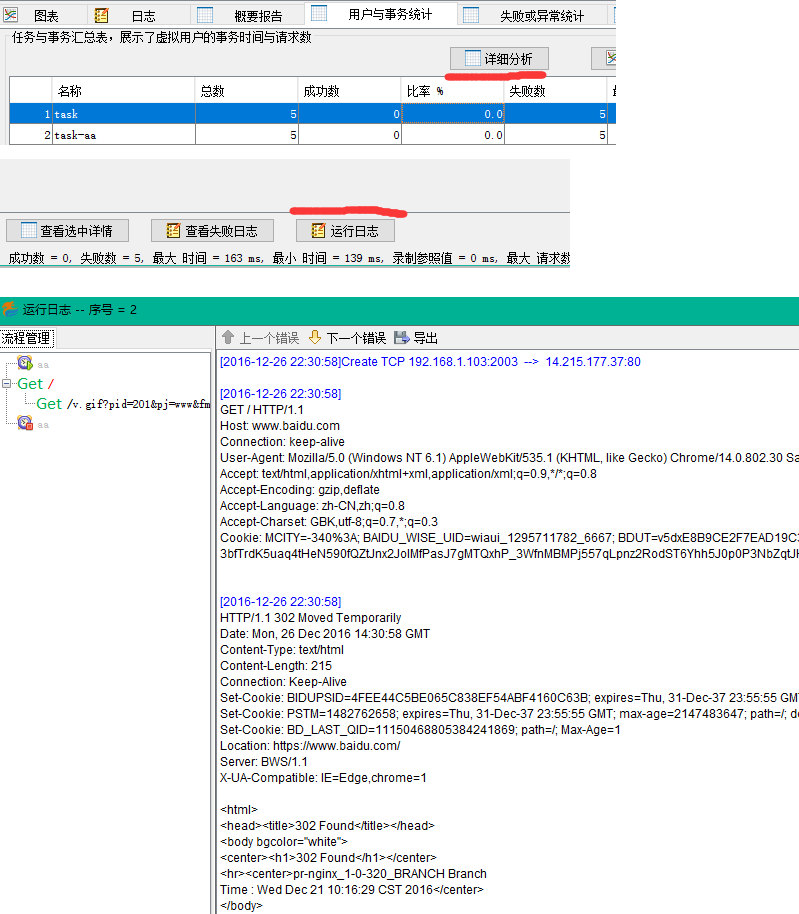Click the 运行日志 button
Viewport: 799px width, 914px height.
(343, 231)
